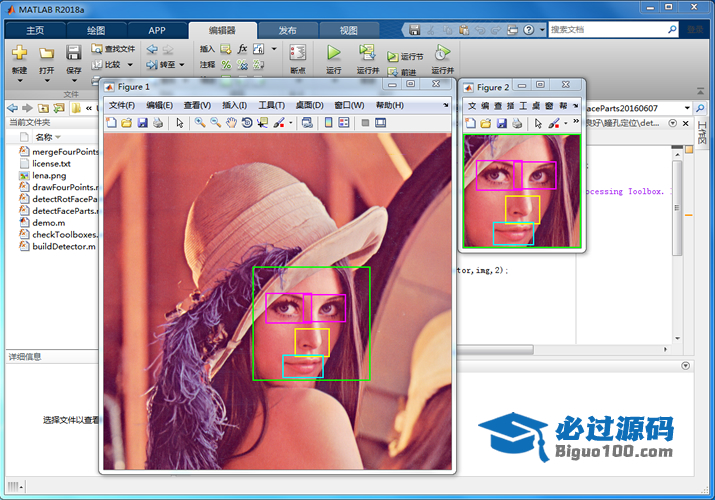Switch to the 主页 (Home) tab

35,31
